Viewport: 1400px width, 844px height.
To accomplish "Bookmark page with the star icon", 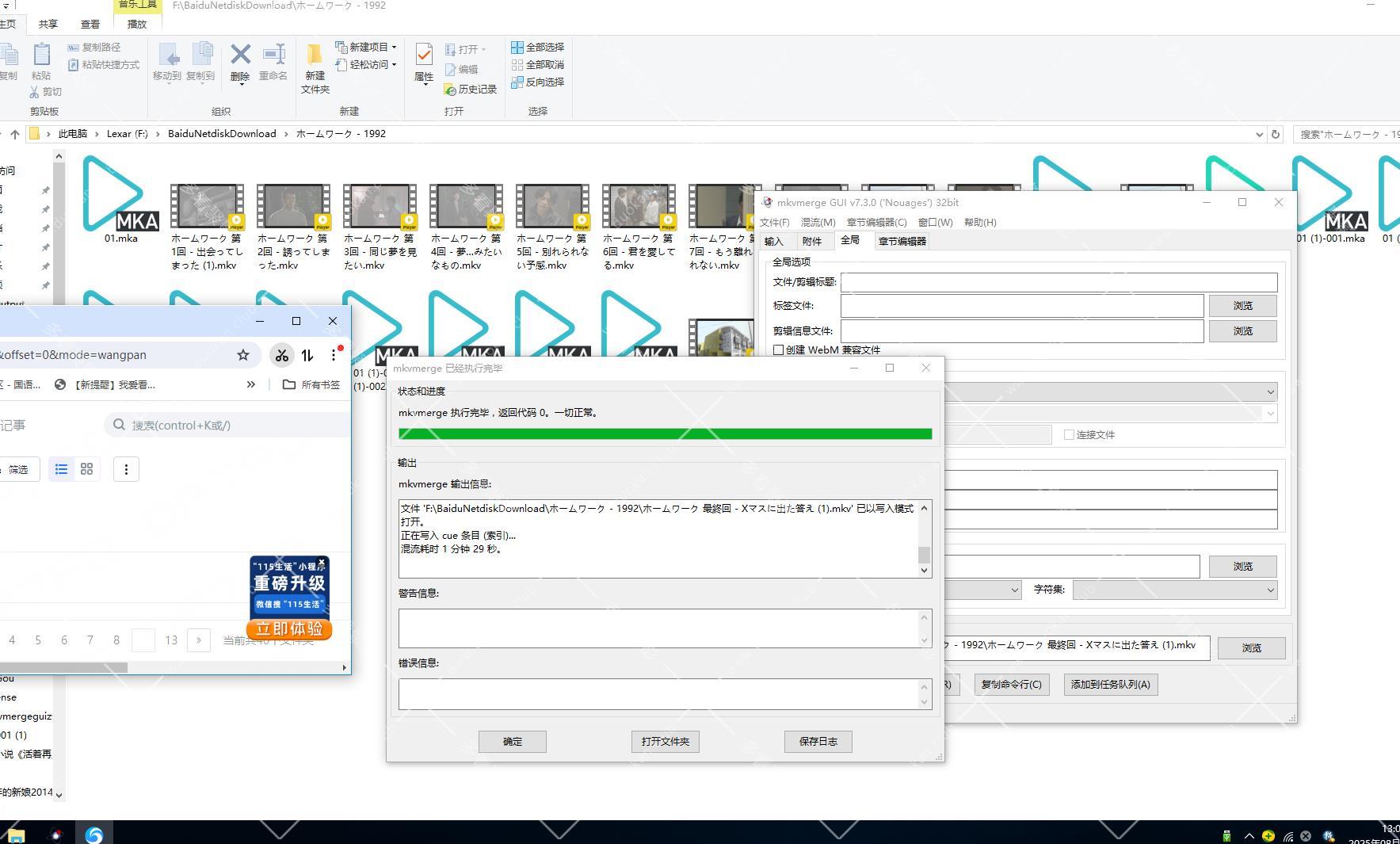I will click(243, 355).
